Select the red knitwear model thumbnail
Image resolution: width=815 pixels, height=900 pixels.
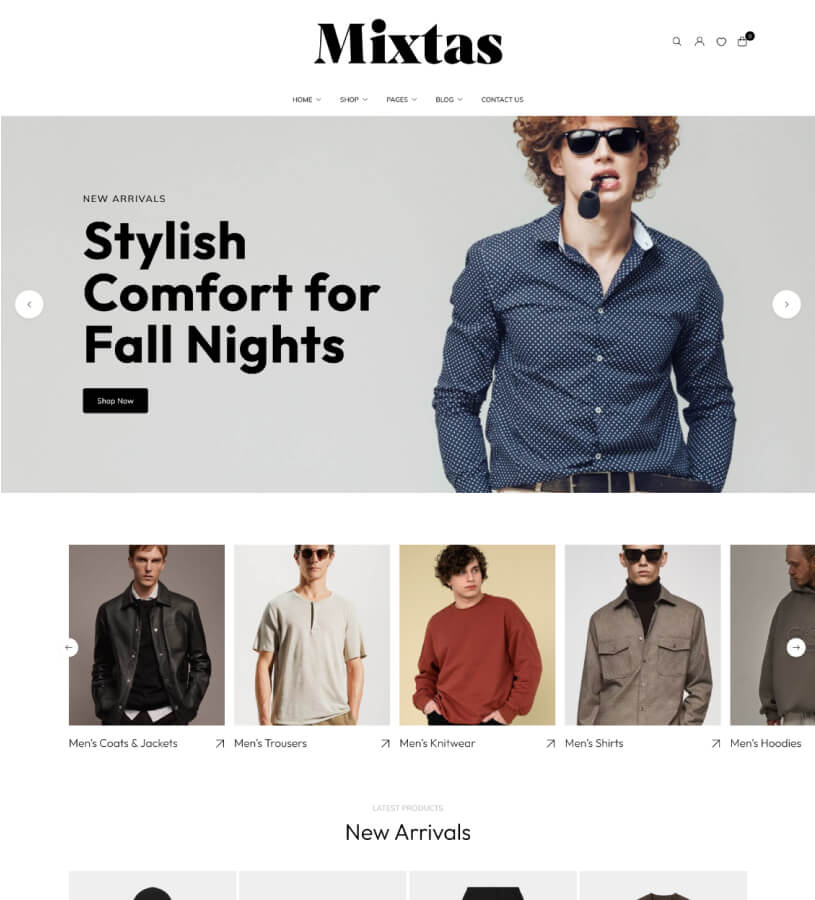tap(477, 635)
